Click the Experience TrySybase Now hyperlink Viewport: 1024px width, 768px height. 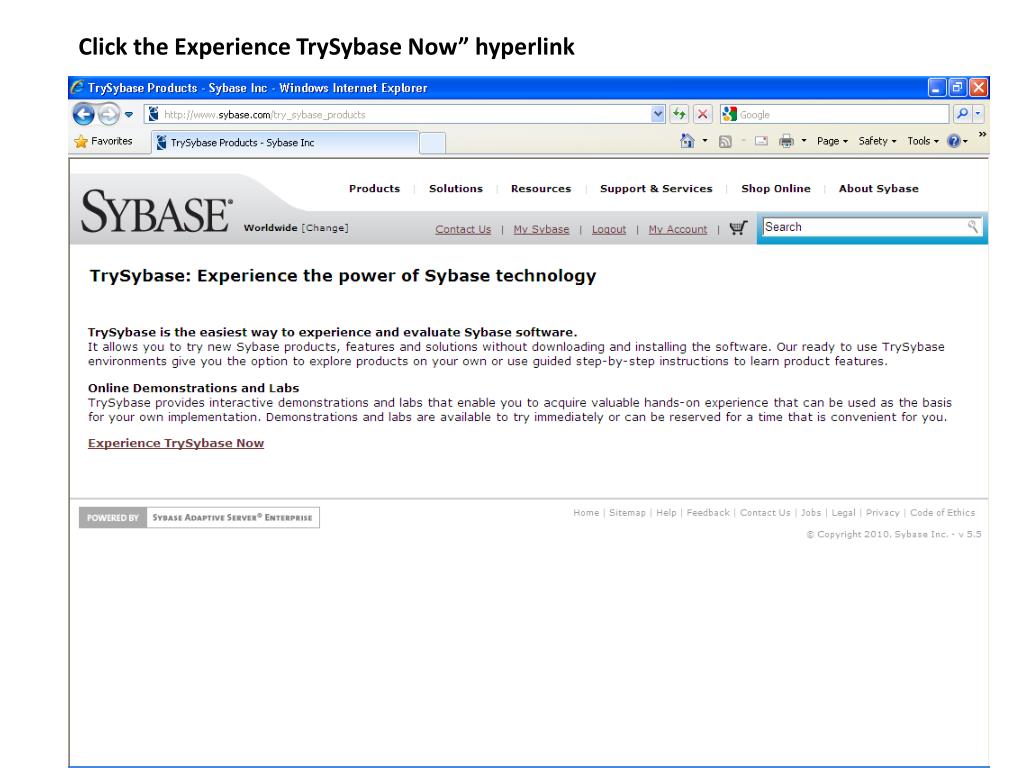click(x=176, y=443)
